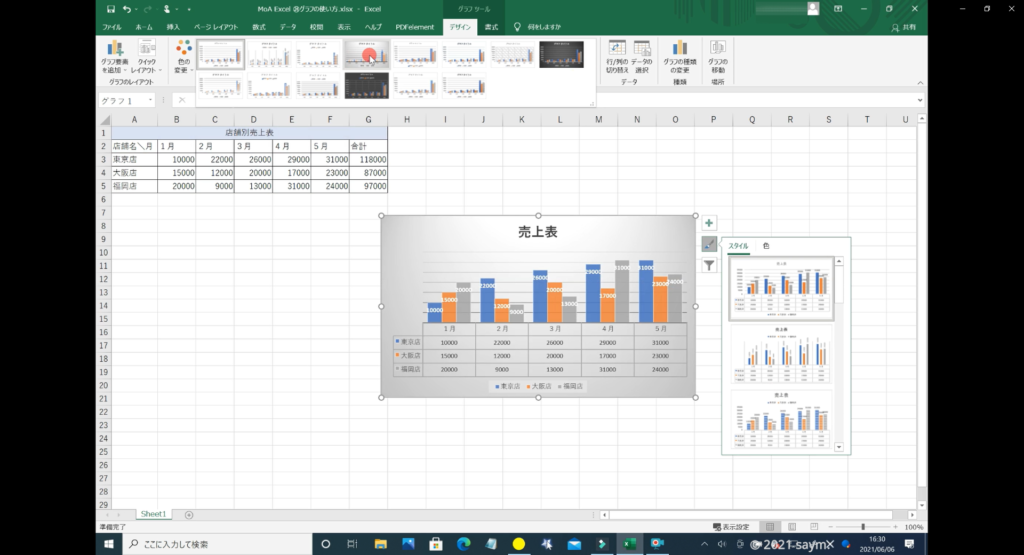The height and width of the screenshot is (555, 1024).
Task: Open the 挿入 ribbon tab
Action: tap(174, 27)
